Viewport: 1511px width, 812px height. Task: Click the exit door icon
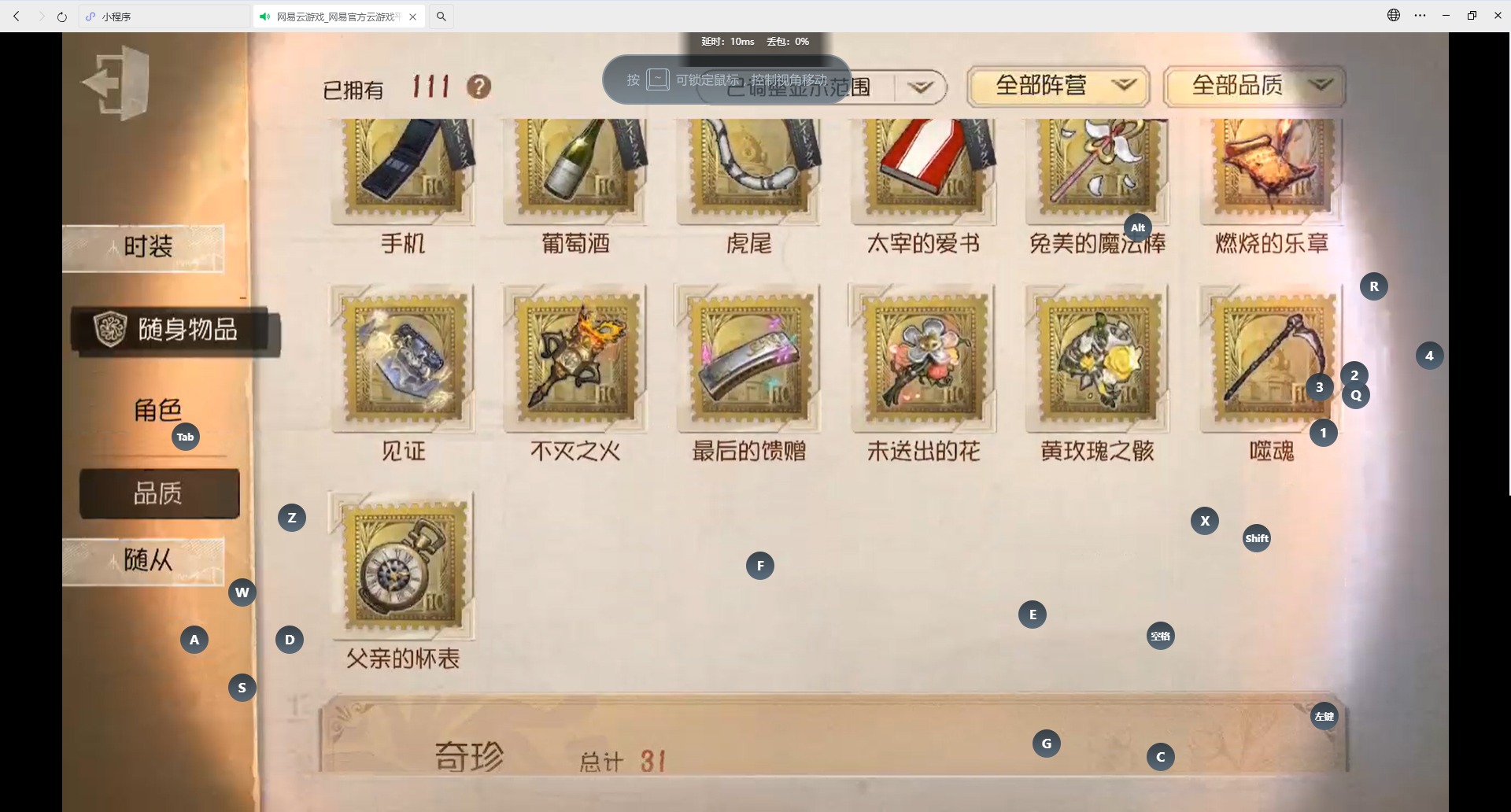tap(116, 83)
